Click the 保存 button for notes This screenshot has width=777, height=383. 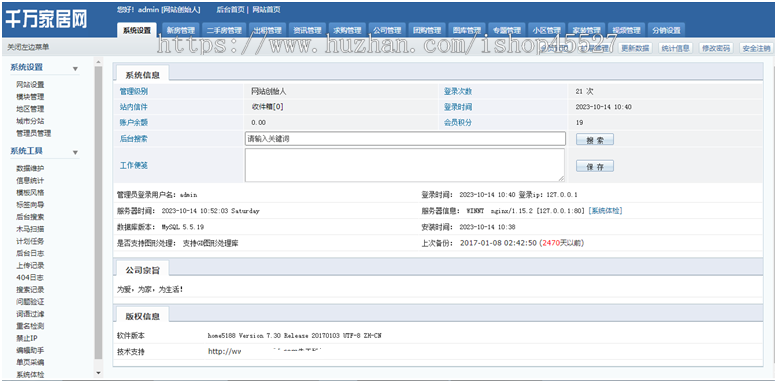[595, 166]
